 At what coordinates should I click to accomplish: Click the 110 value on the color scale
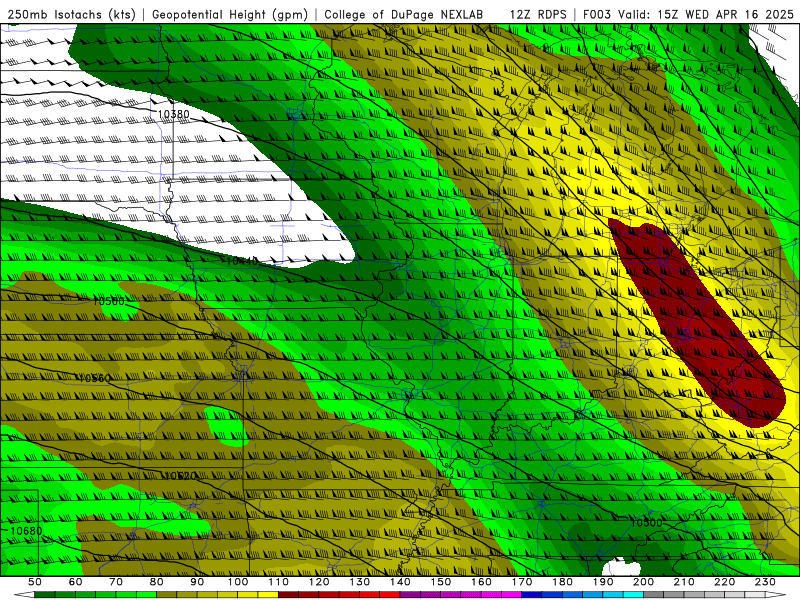click(x=279, y=582)
